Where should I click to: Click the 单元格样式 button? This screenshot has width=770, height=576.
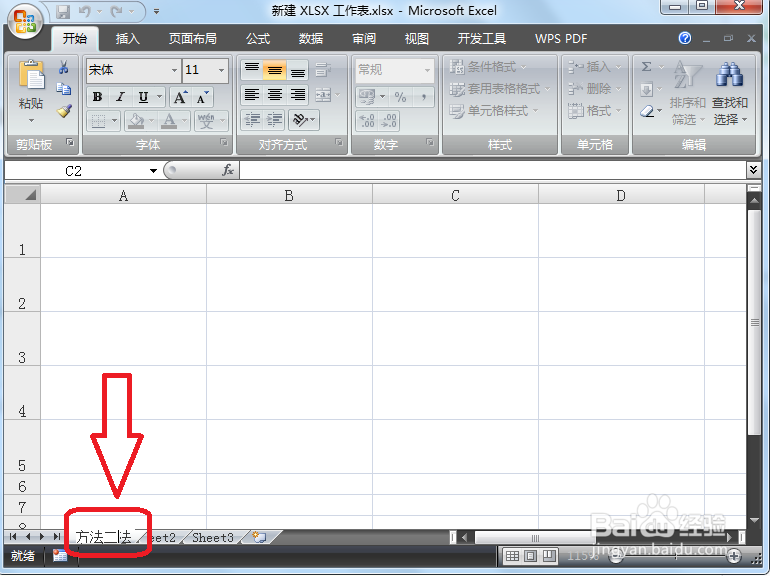tap(494, 111)
